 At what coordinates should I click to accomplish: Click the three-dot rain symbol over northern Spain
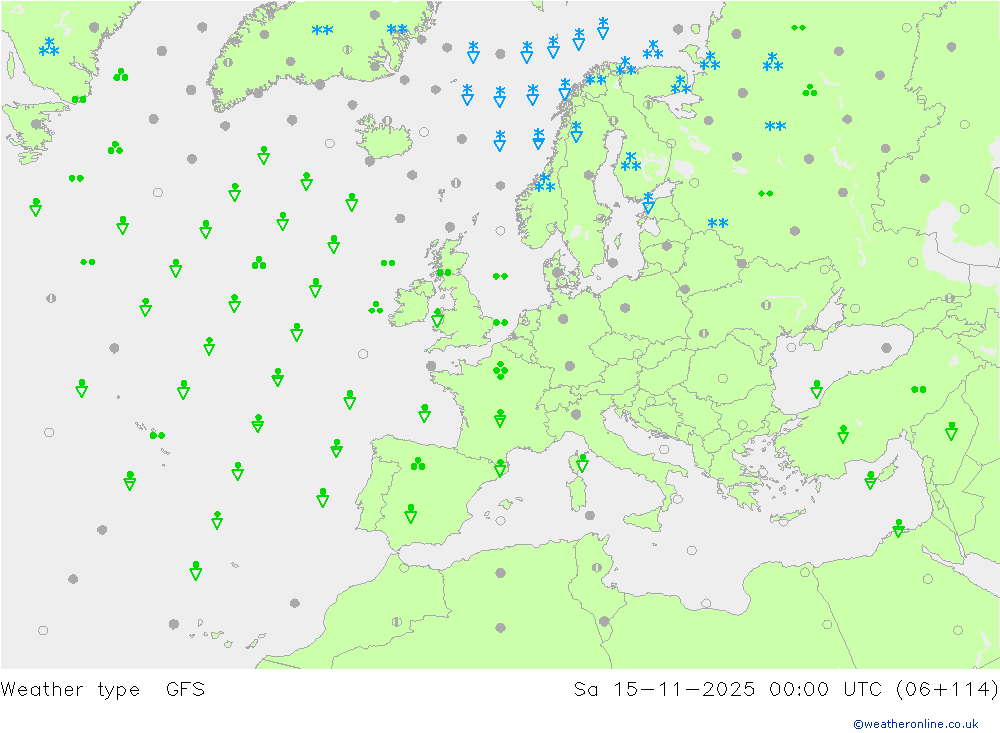tap(418, 464)
